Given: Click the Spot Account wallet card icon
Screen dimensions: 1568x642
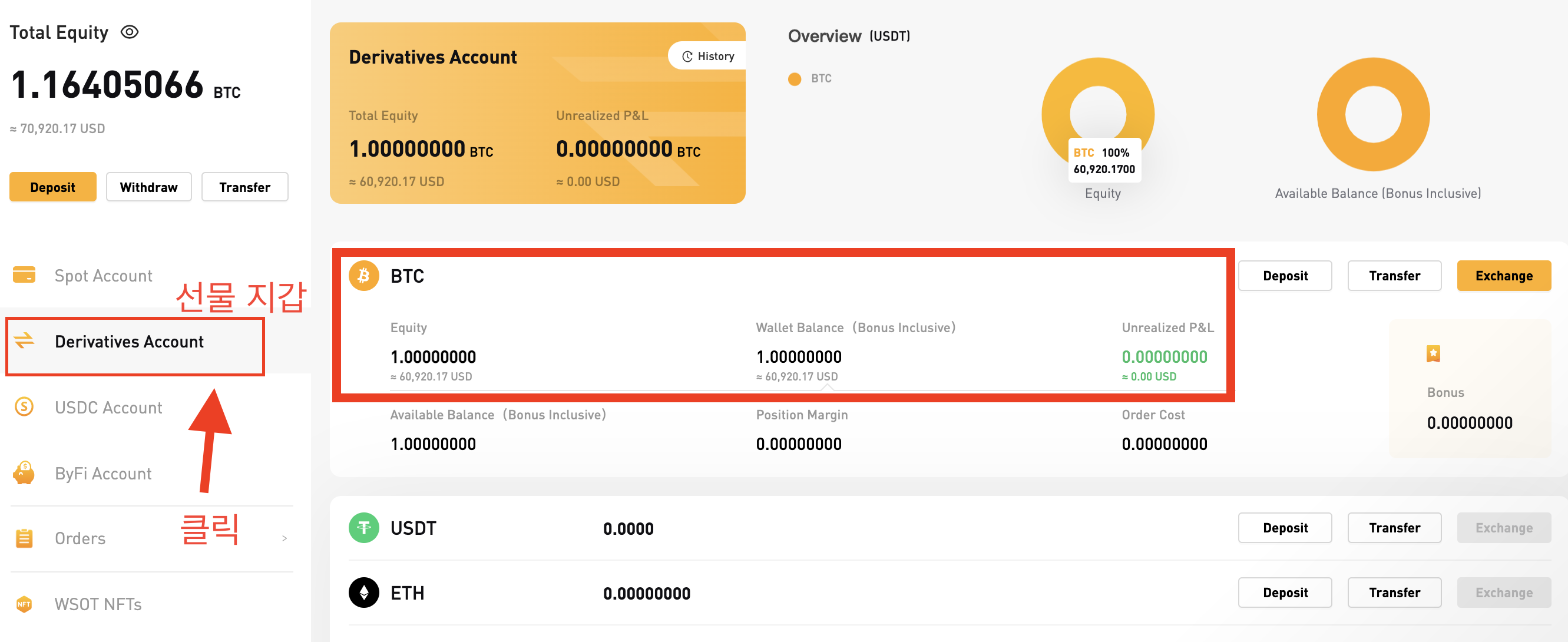Looking at the screenshot, I should click(x=24, y=275).
